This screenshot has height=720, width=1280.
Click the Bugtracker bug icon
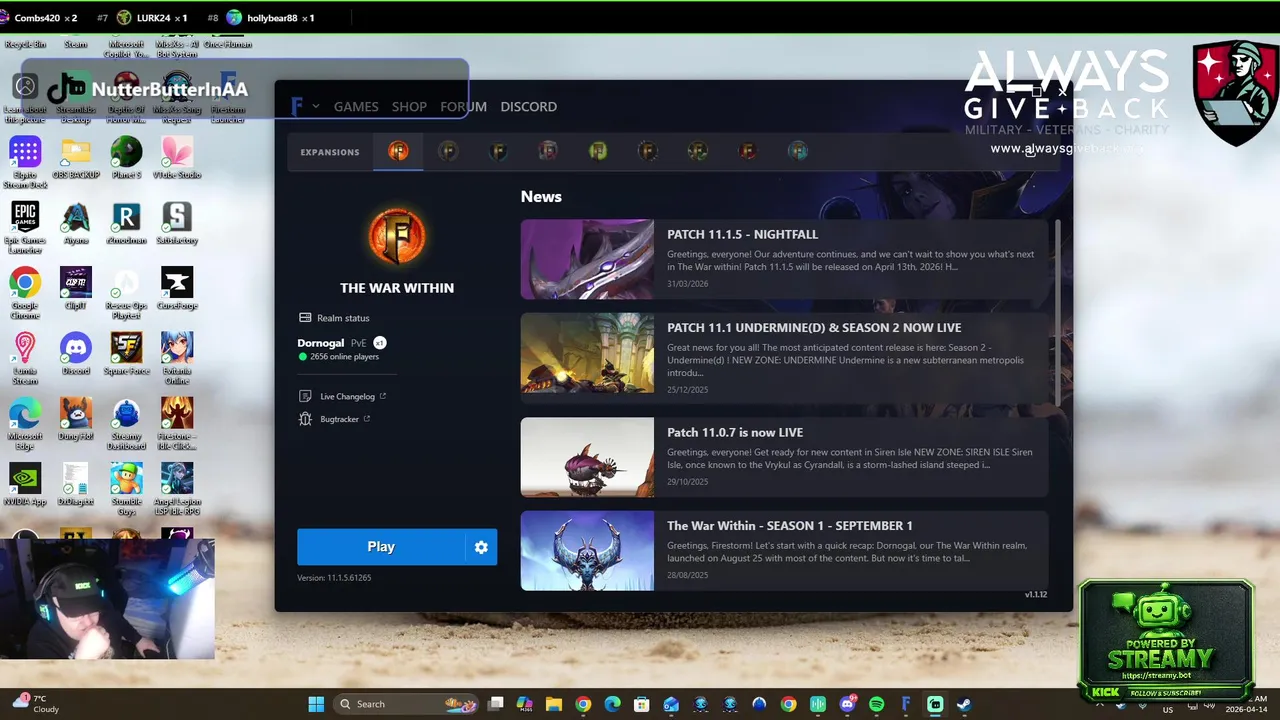tap(305, 419)
